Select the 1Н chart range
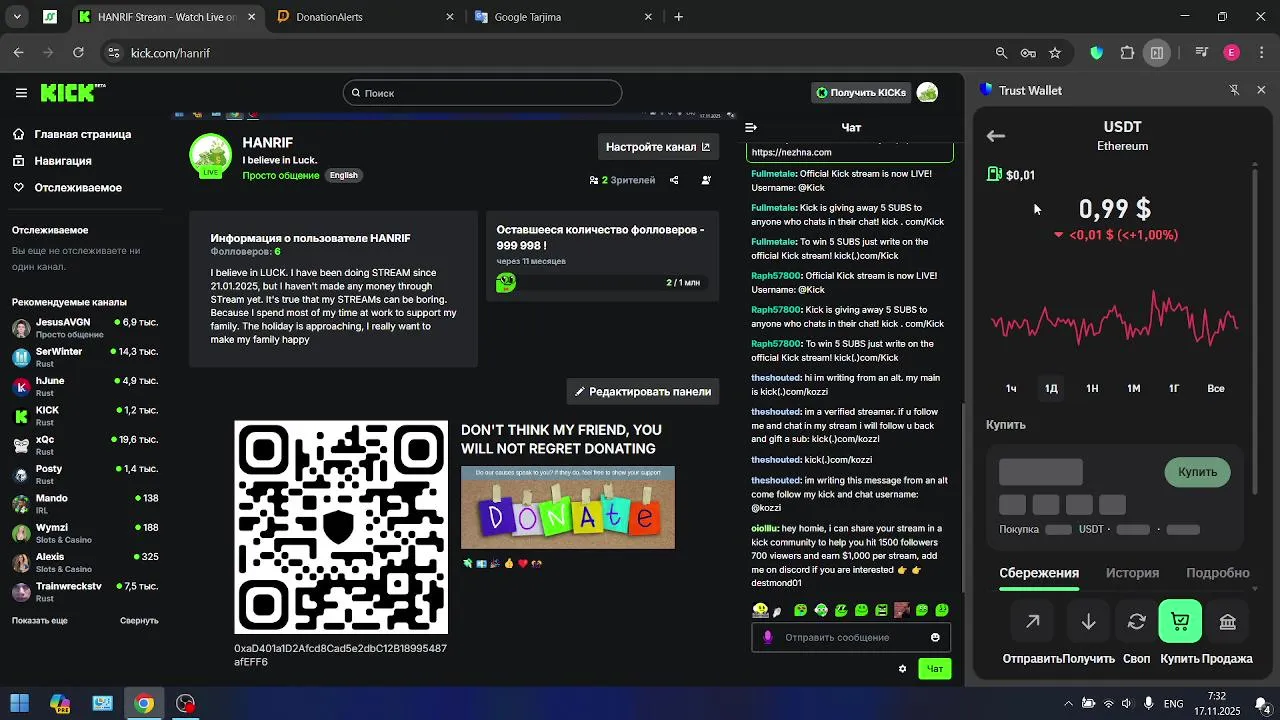Image resolution: width=1280 pixels, height=720 pixels. 1092,388
